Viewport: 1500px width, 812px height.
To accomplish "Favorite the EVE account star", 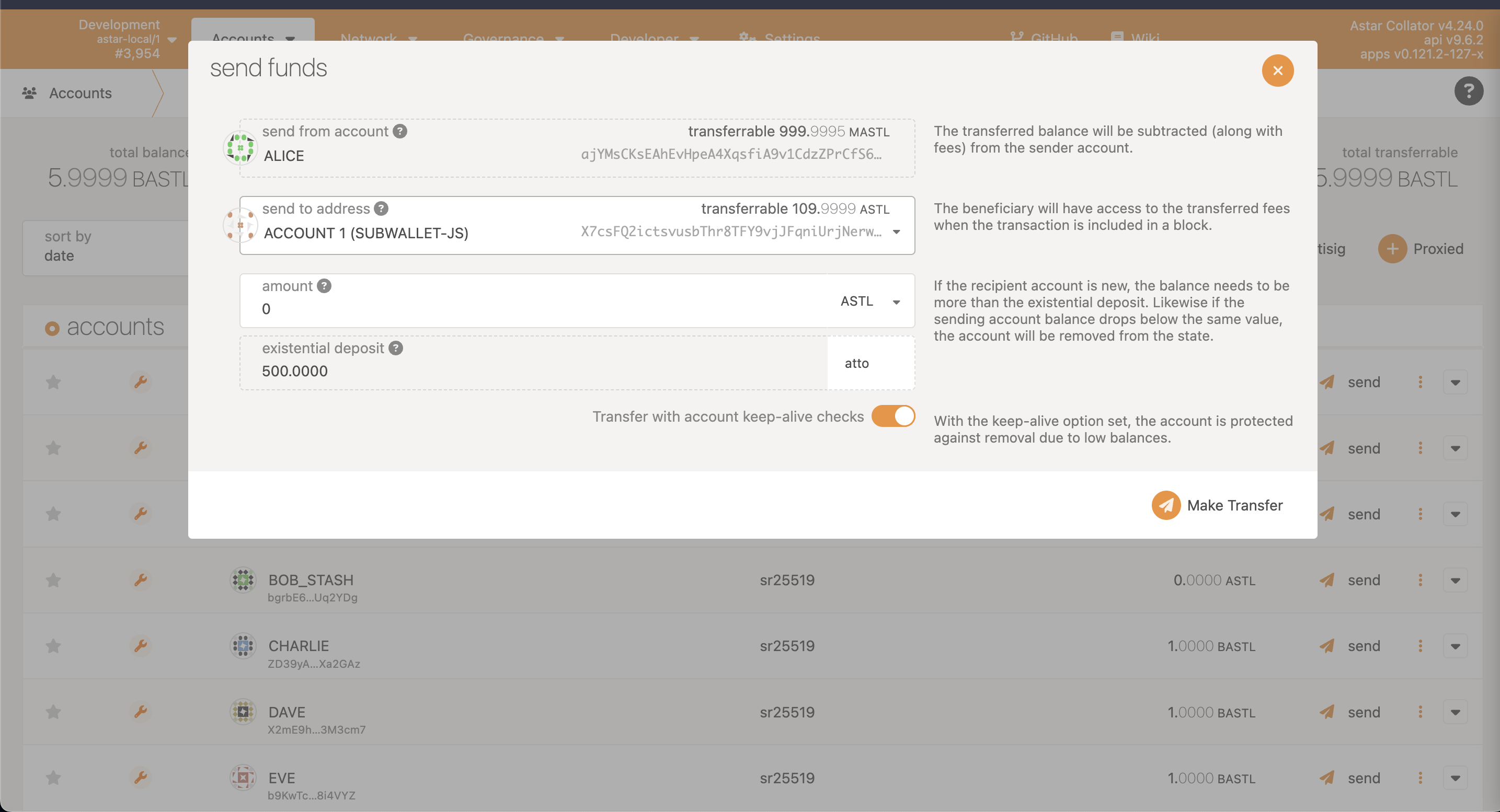I will tap(53, 778).
